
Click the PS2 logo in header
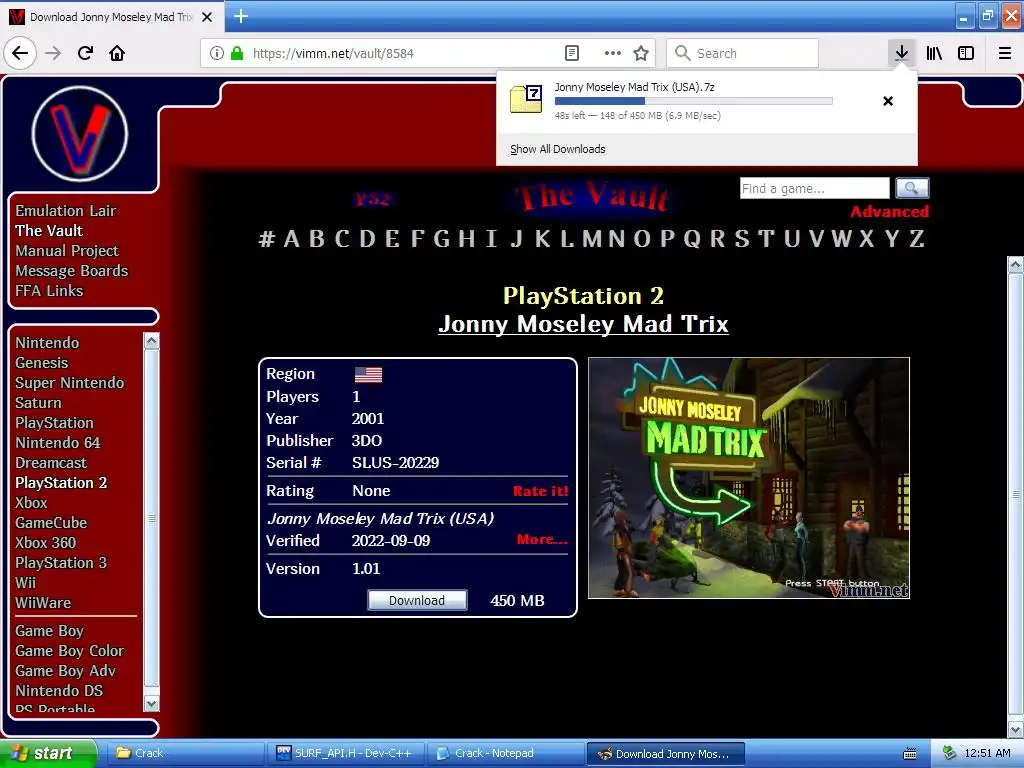pos(372,199)
